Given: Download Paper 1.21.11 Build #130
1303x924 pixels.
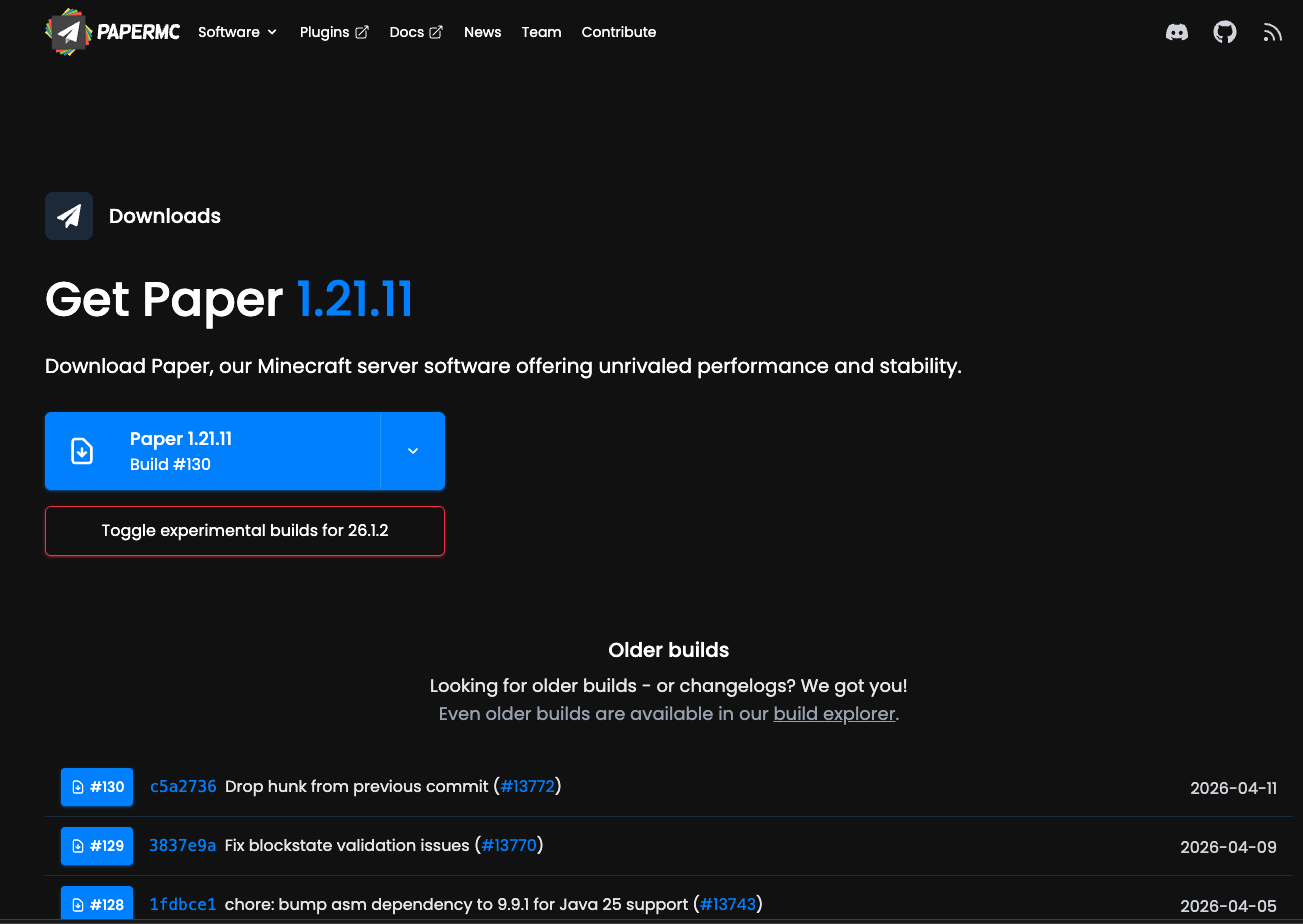Looking at the screenshot, I should tap(213, 451).
